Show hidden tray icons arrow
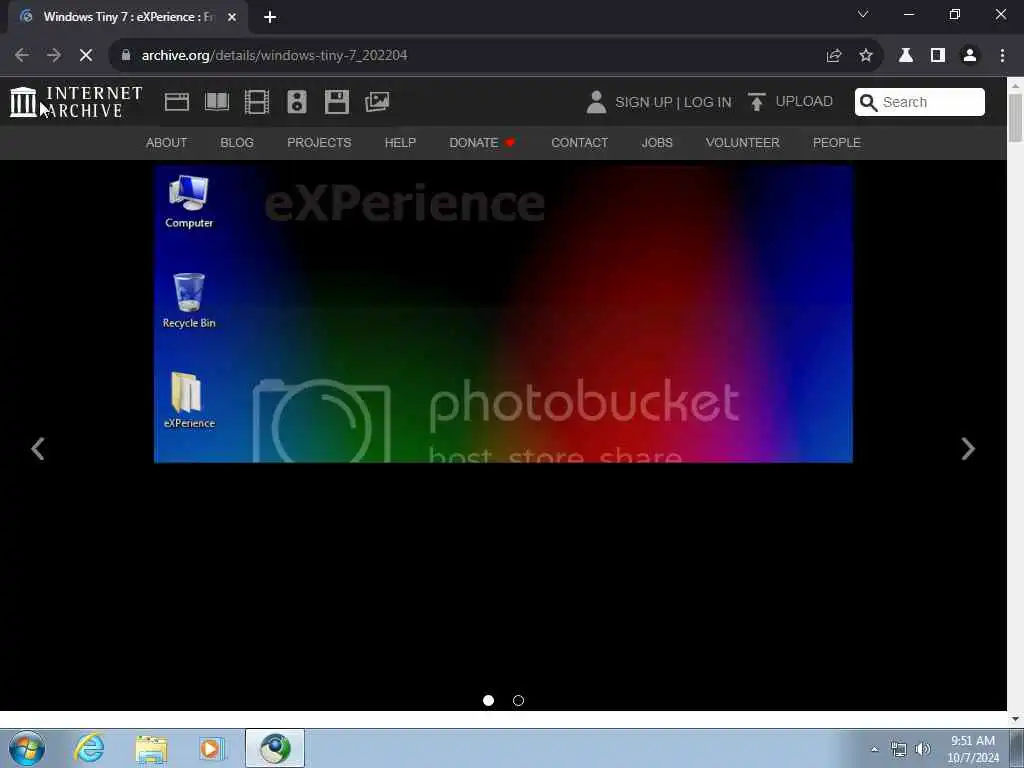Screen dimensions: 1024x768 (874, 750)
